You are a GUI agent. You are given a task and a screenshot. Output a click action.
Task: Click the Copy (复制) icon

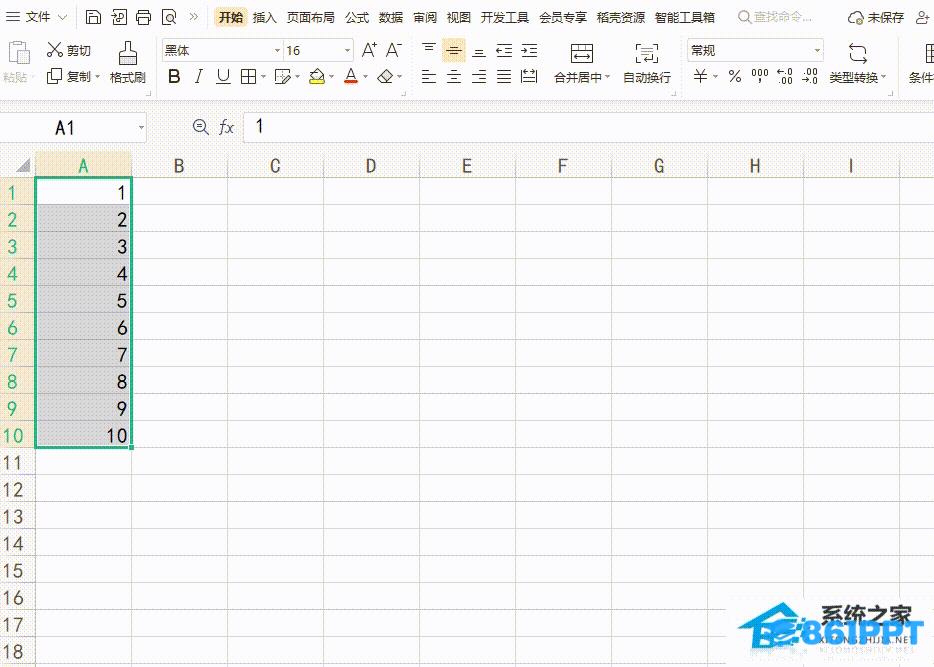pos(54,76)
